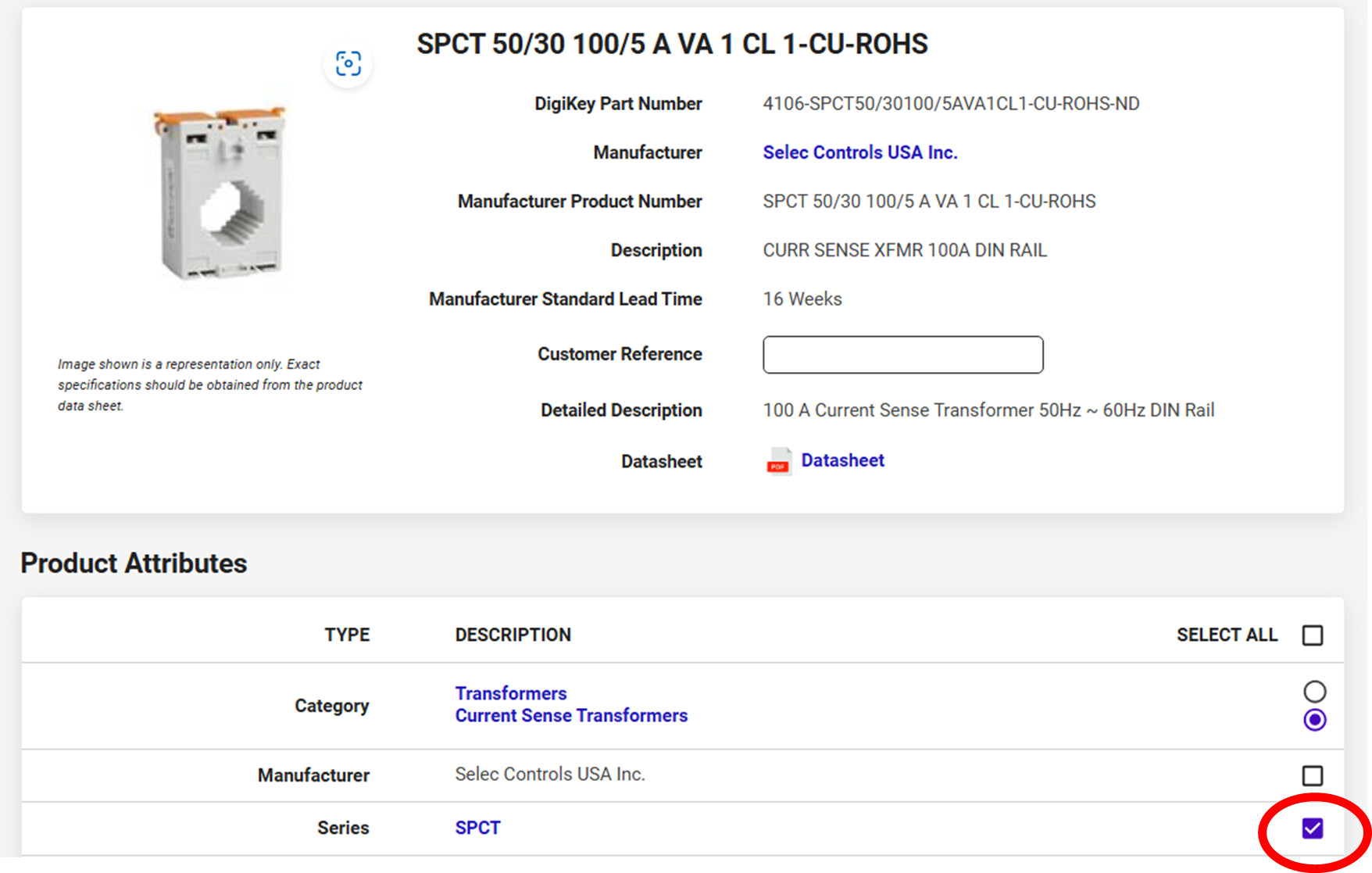Select the Transformers category radio button

[1314, 691]
